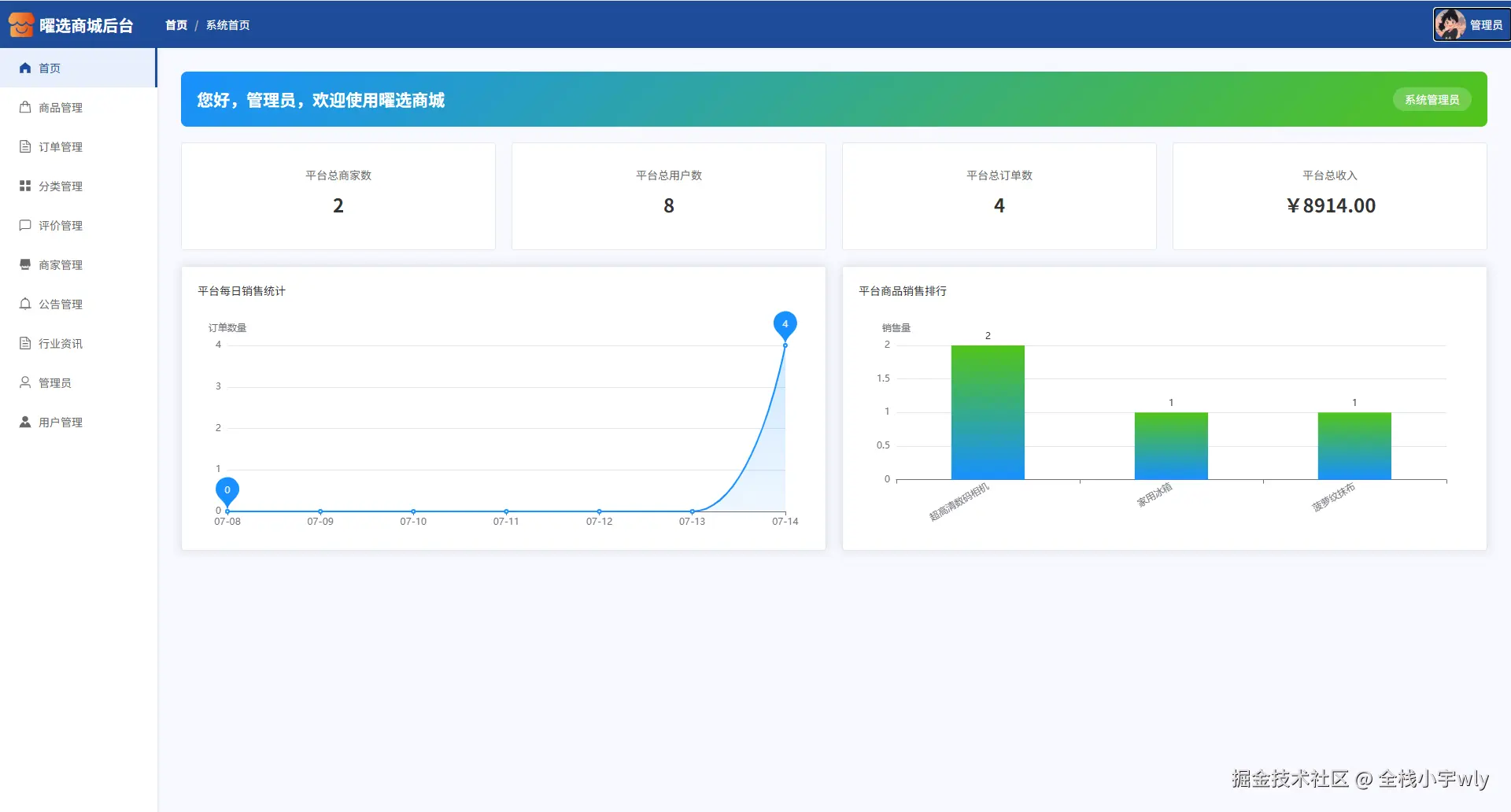The height and width of the screenshot is (812, 1511).
Task: Click the 超高清数码相机 bar in sales ranking
Action: 988,412
